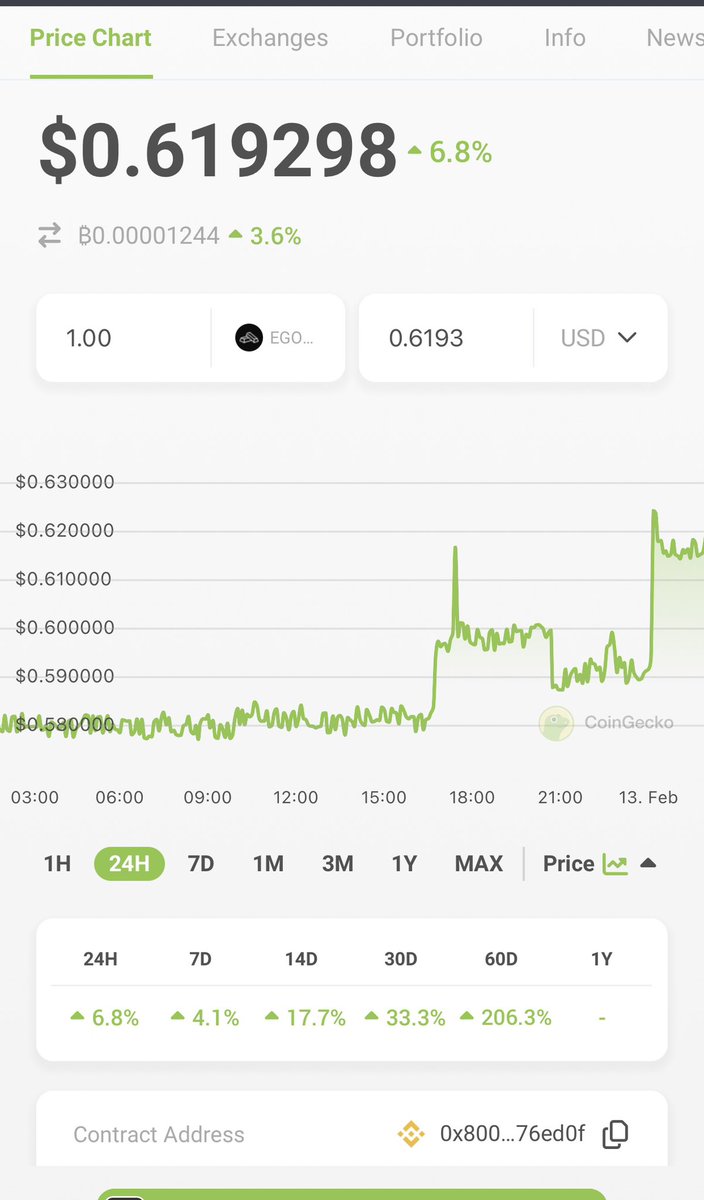Click the 1Y column header in table
The width and height of the screenshot is (704, 1200).
pyautogui.click(x=601, y=959)
